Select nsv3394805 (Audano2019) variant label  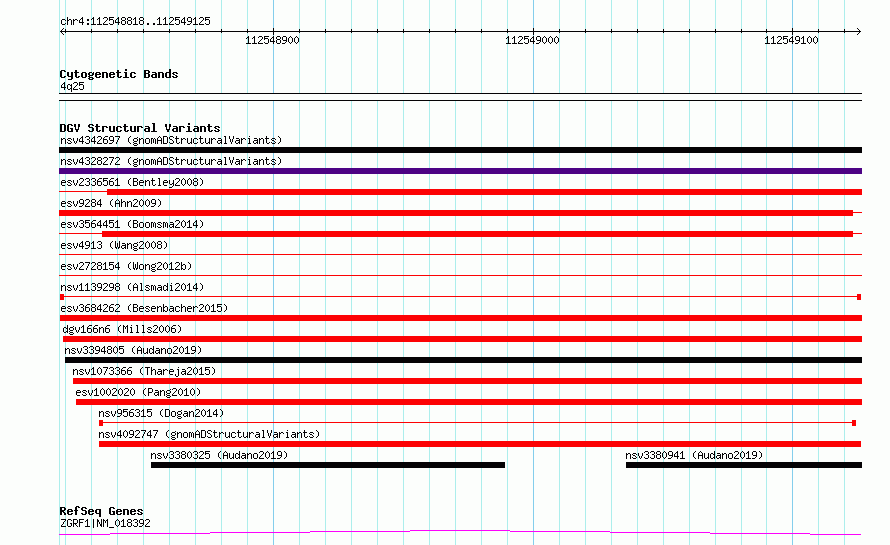tap(133, 350)
